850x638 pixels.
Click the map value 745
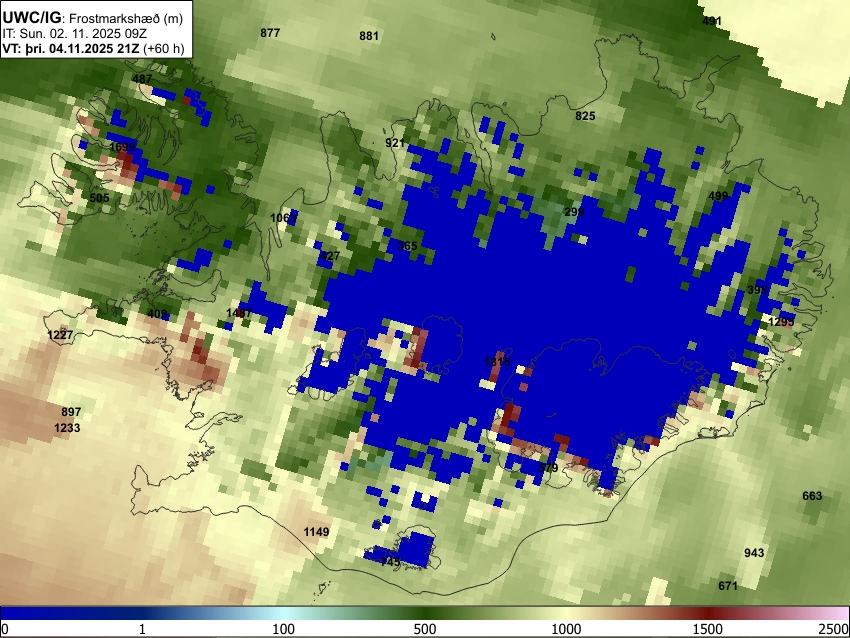pyautogui.click(x=390, y=562)
